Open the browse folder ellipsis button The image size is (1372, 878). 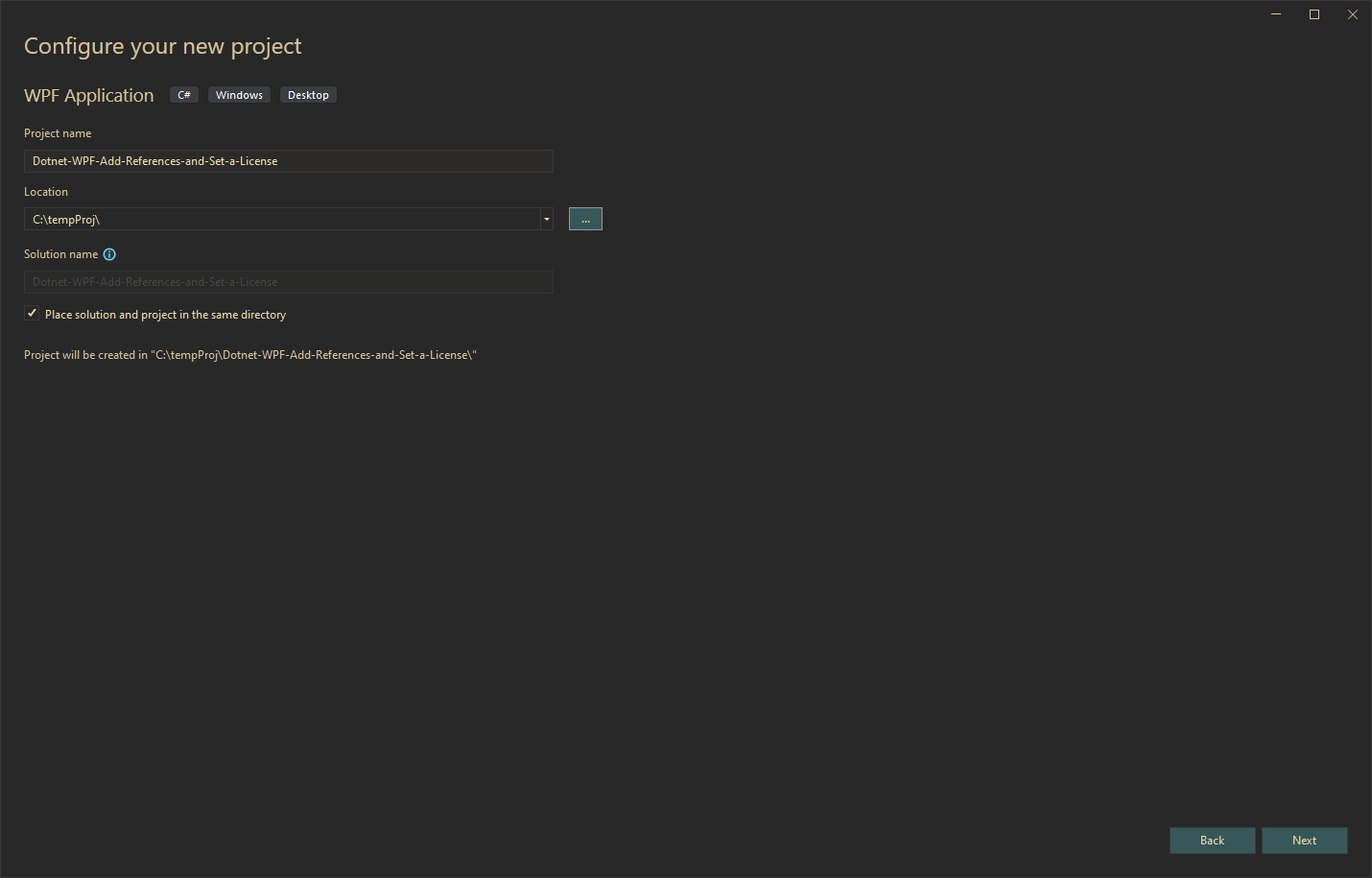[585, 219]
